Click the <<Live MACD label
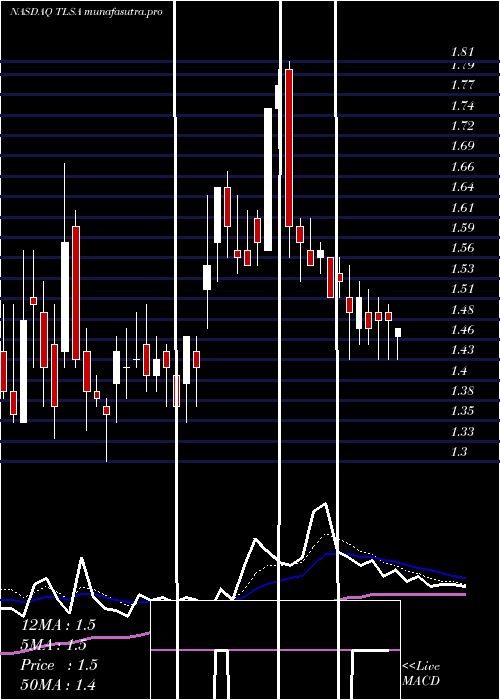 421,673
